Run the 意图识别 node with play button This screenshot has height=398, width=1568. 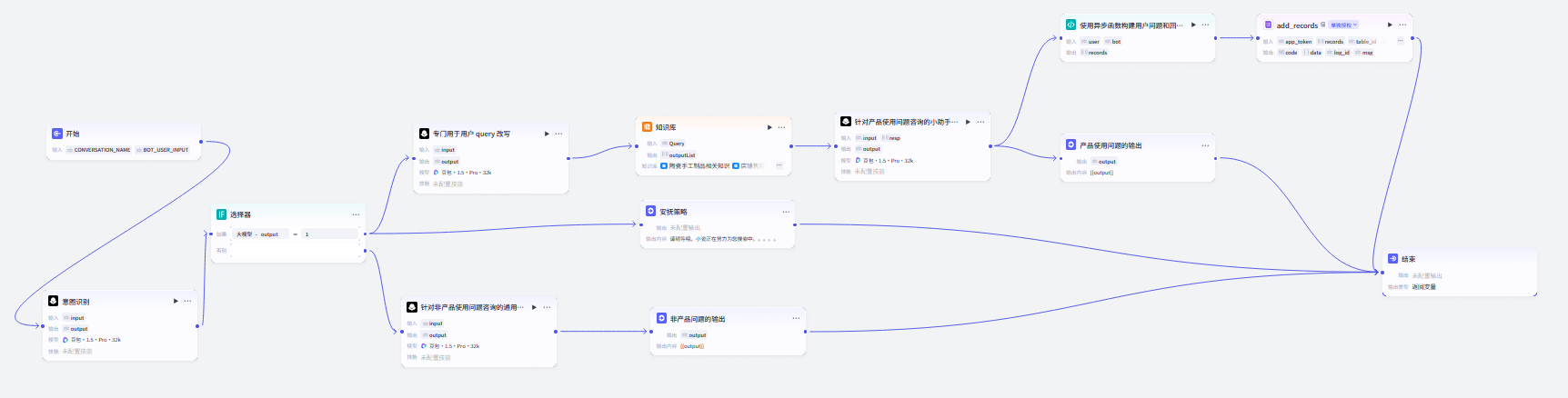click(x=176, y=301)
